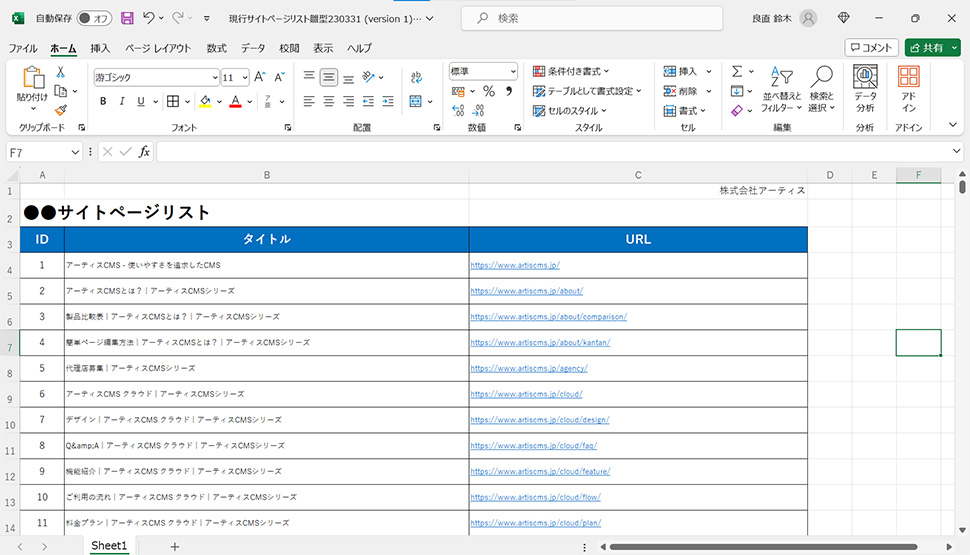Screen dimensions: 970x555
Task: Toggle middle vertical alignment
Action: click(328, 77)
